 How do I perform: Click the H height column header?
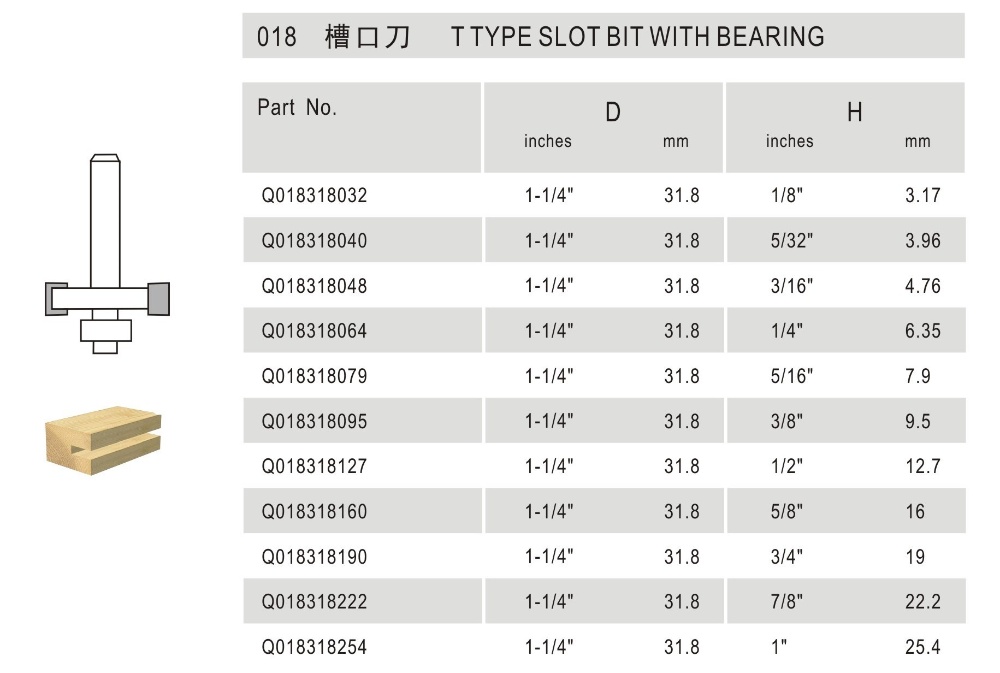pos(854,113)
